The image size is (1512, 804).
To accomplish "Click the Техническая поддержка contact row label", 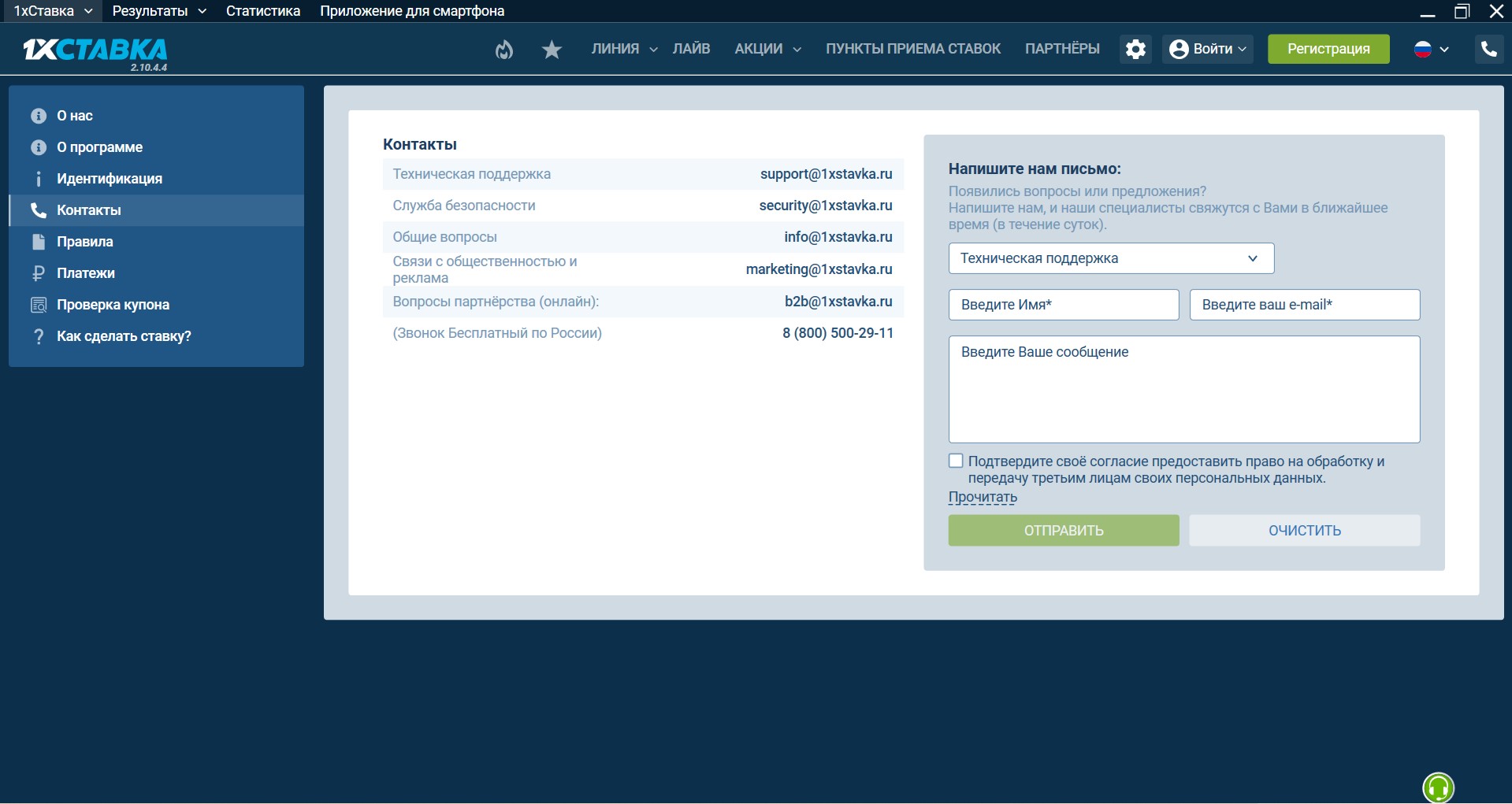I will (471, 174).
